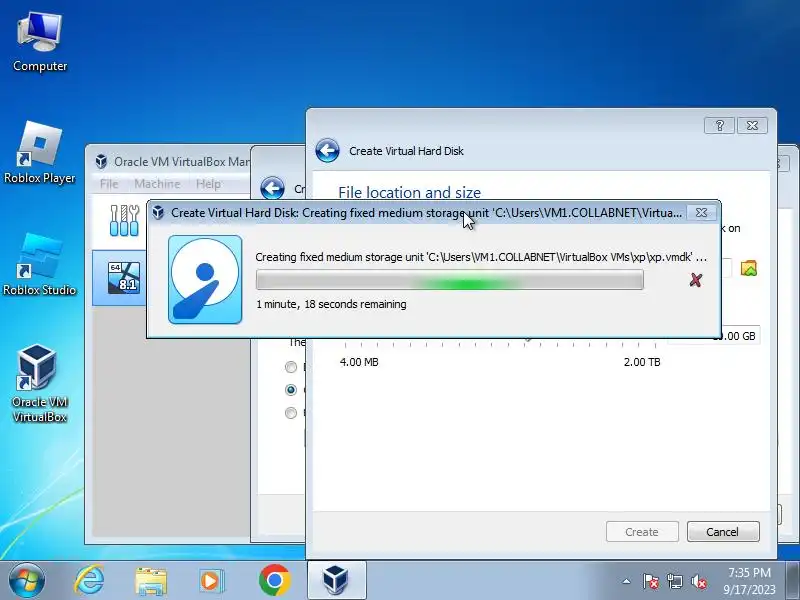Image resolution: width=800 pixels, height=600 pixels.
Task: Click the 'File location and size' heading
Action: (409, 192)
